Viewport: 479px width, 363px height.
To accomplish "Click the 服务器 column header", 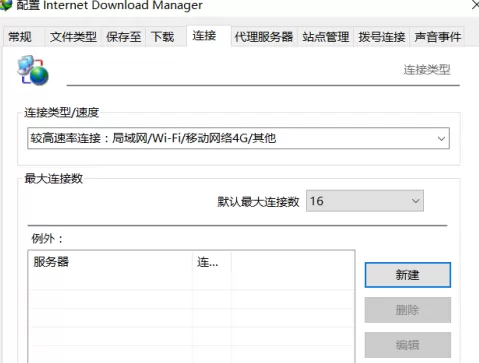I will tap(111, 262).
